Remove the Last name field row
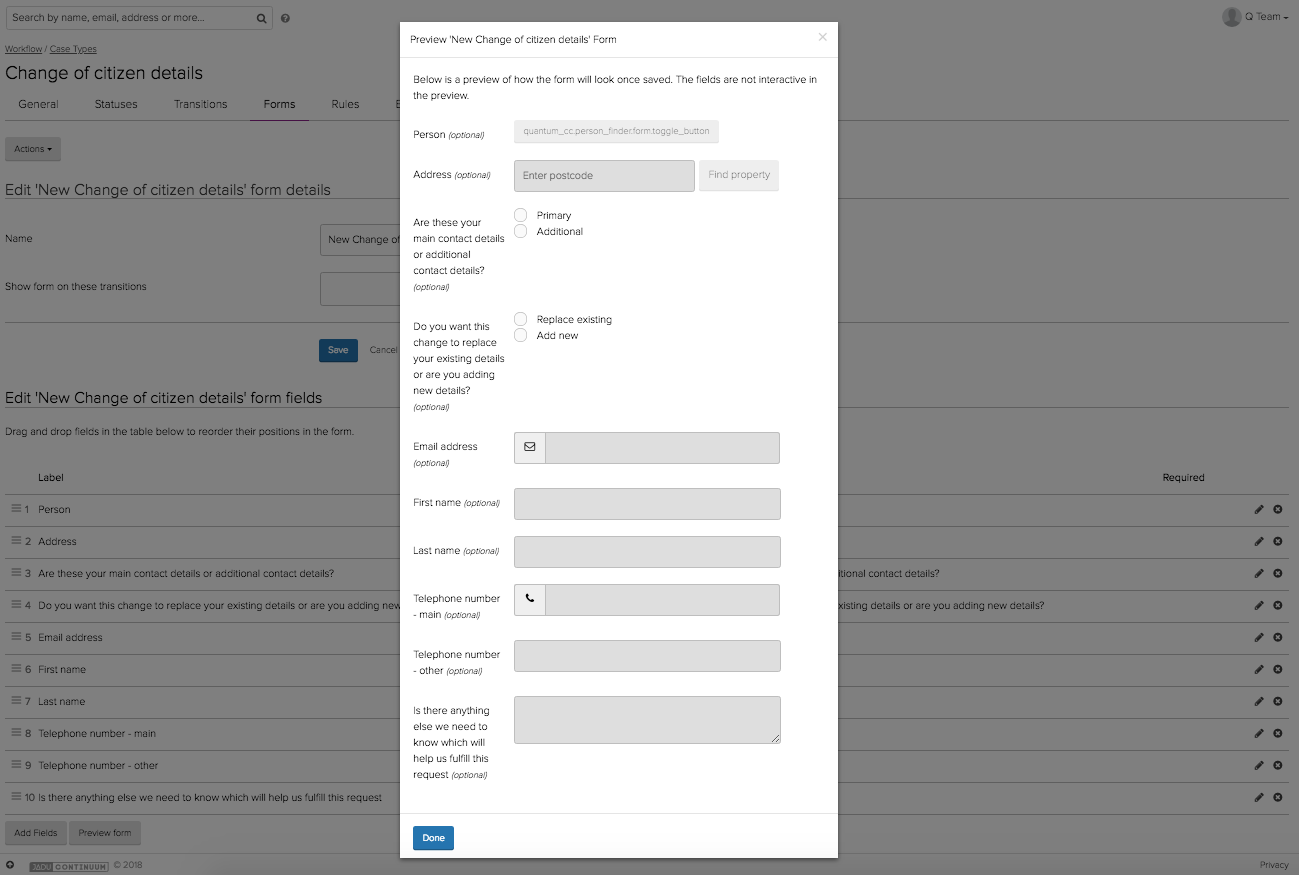This screenshot has width=1299, height=875. [1278, 702]
